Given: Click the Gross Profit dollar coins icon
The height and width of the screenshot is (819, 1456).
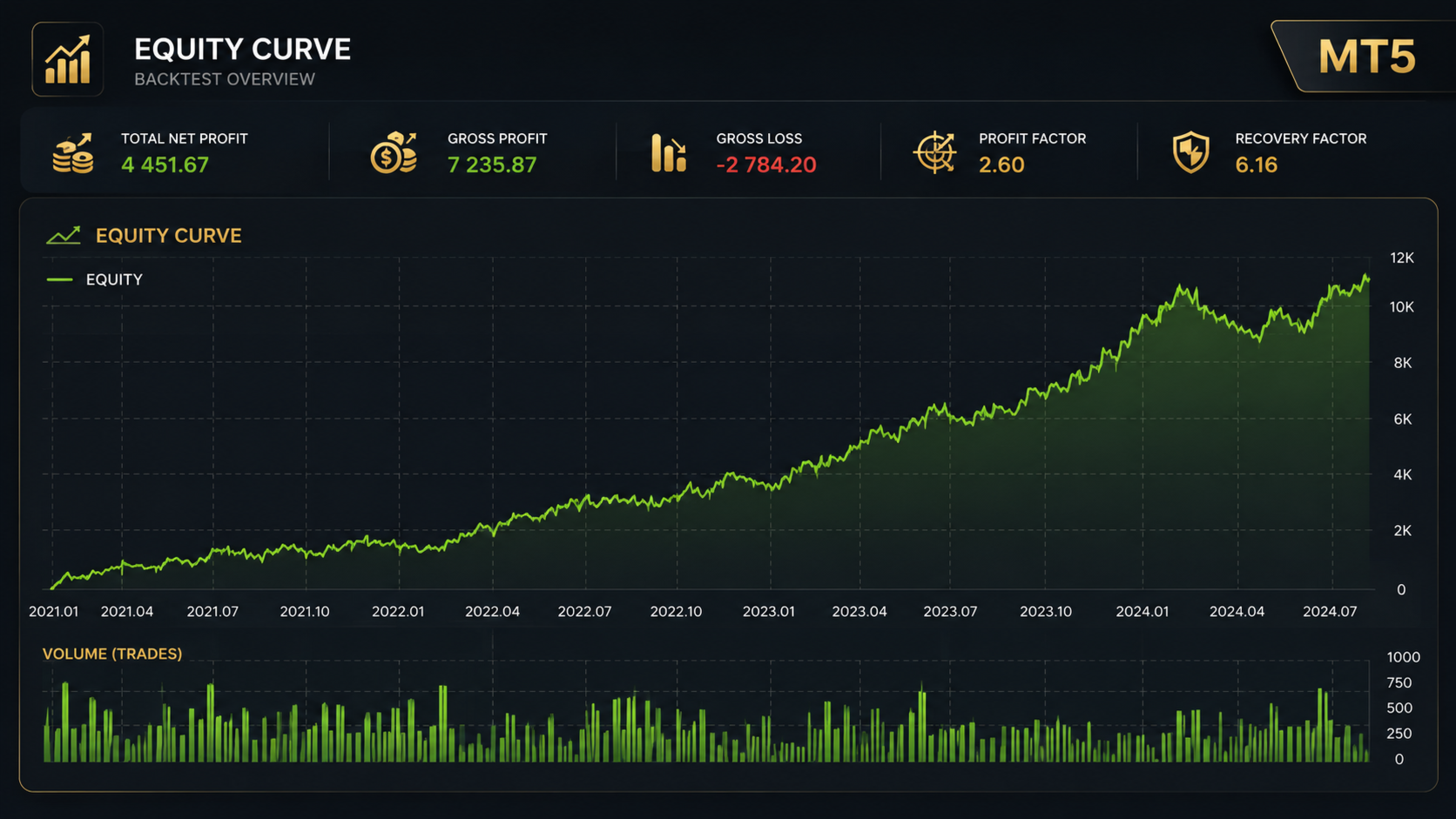Looking at the screenshot, I should (x=394, y=152).
